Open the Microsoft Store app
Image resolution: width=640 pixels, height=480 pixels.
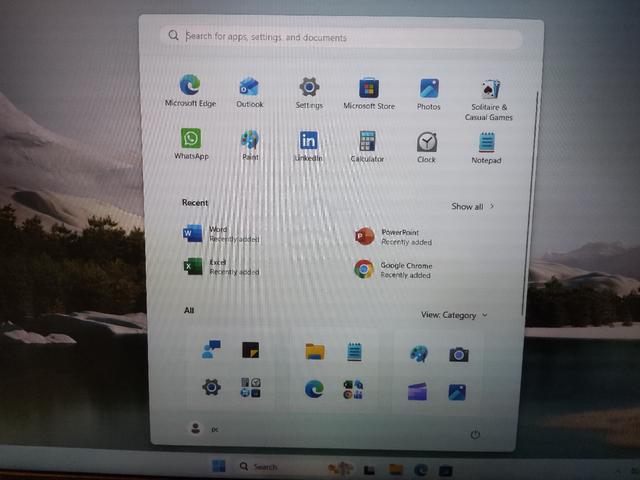(x=369, y=93)
